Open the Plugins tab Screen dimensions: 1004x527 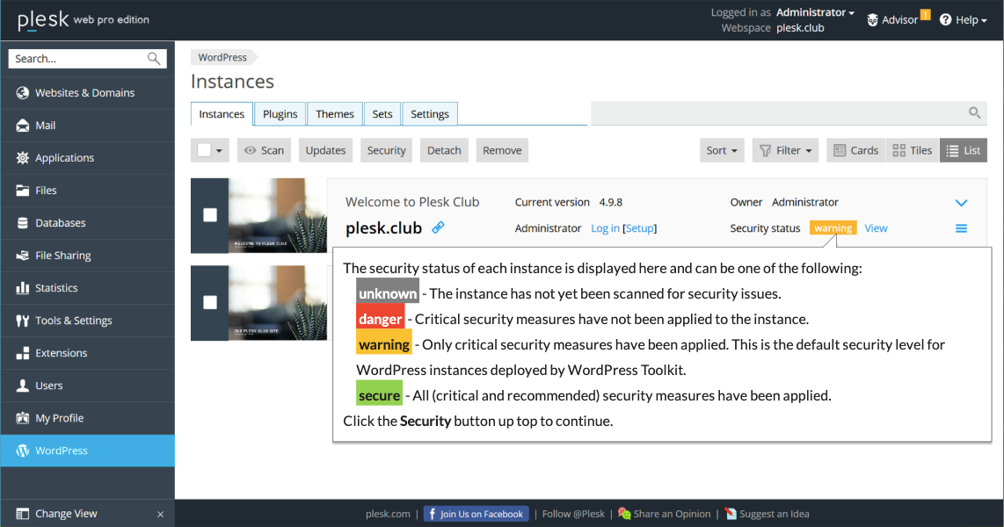pos(280,114)
